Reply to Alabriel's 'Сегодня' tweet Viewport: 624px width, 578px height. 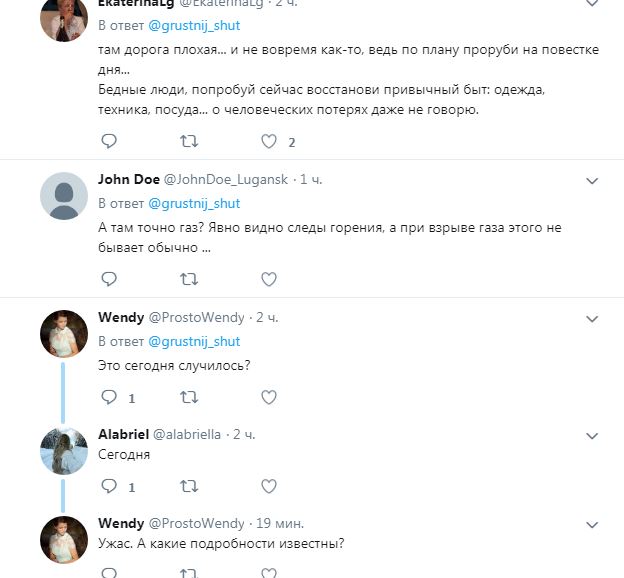point(110,486)
